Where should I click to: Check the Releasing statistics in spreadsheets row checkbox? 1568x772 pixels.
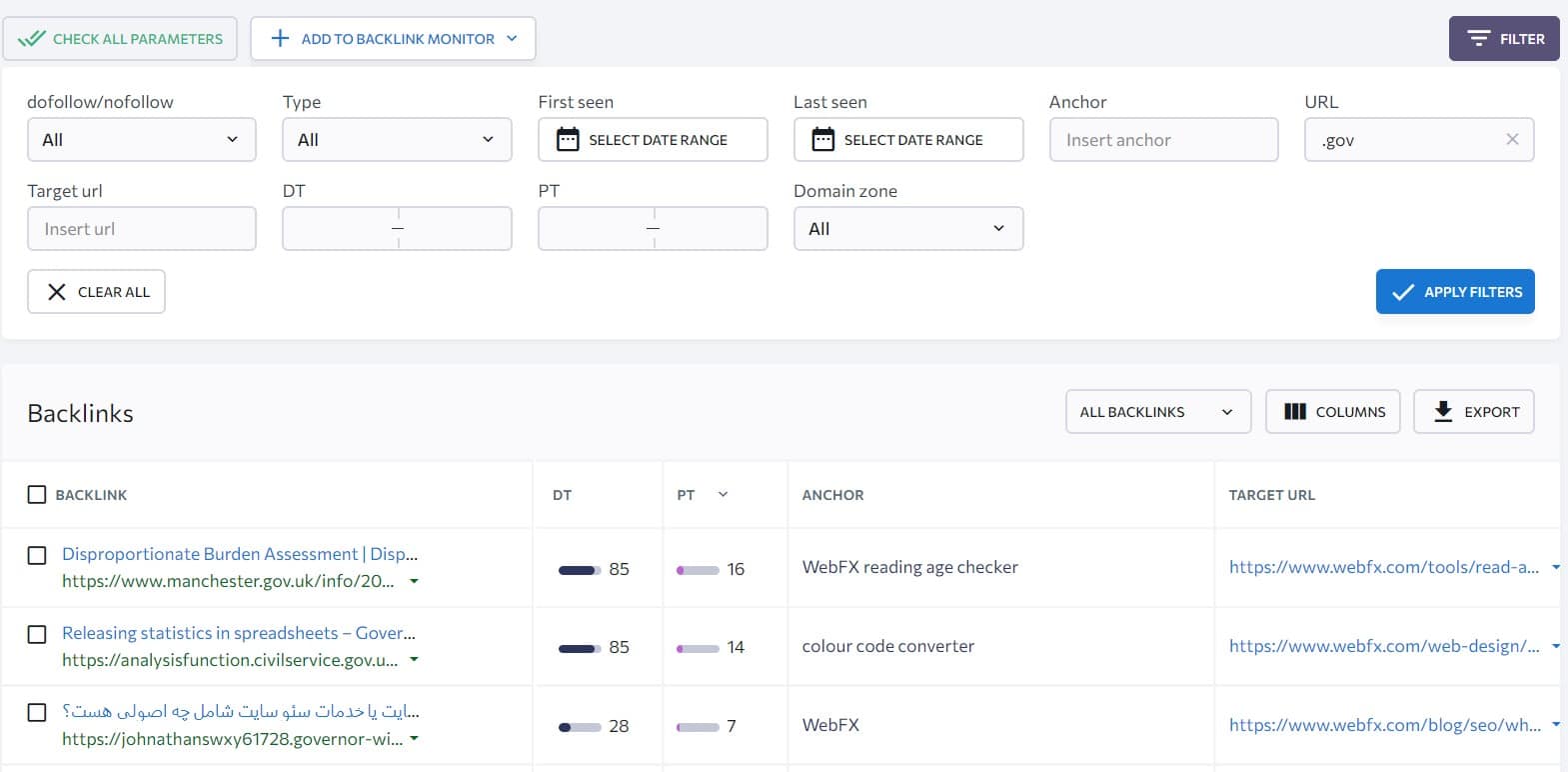(37, 634)
